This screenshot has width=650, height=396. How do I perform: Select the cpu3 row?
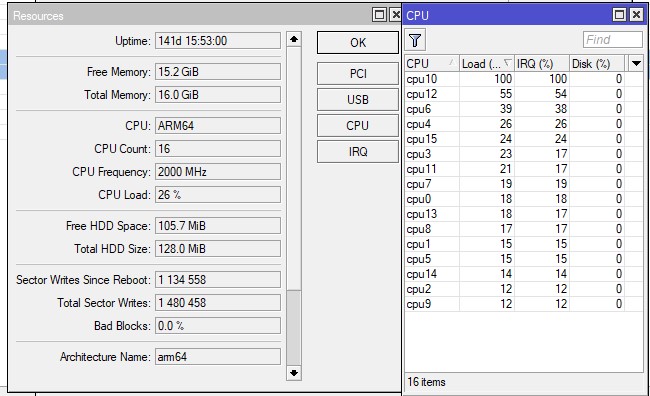click(x=524, y=154)
